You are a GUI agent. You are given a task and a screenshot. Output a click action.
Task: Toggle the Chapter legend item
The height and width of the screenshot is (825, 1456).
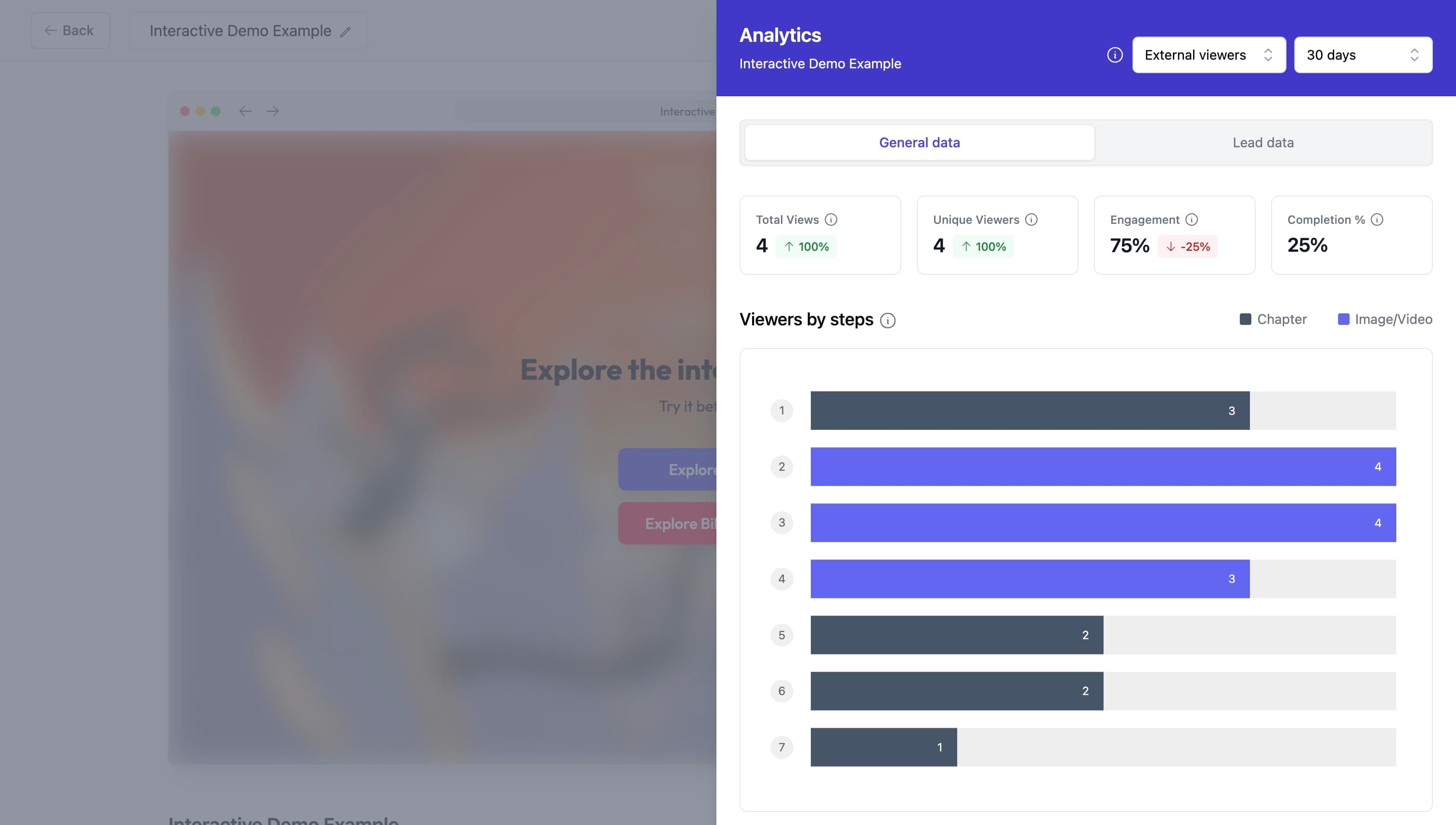pyautogui.click(x=1273, y=319)
